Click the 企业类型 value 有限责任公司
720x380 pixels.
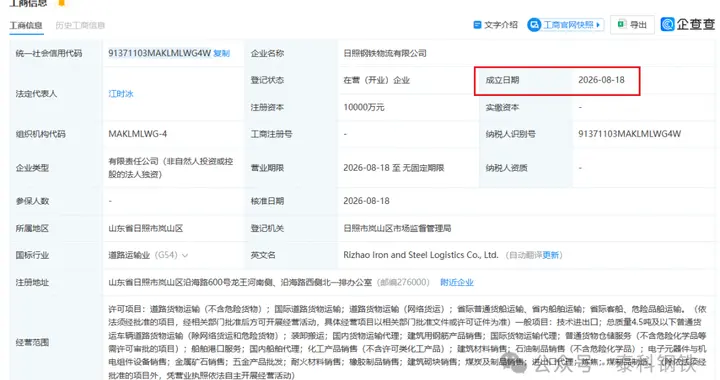click(171, 168)
